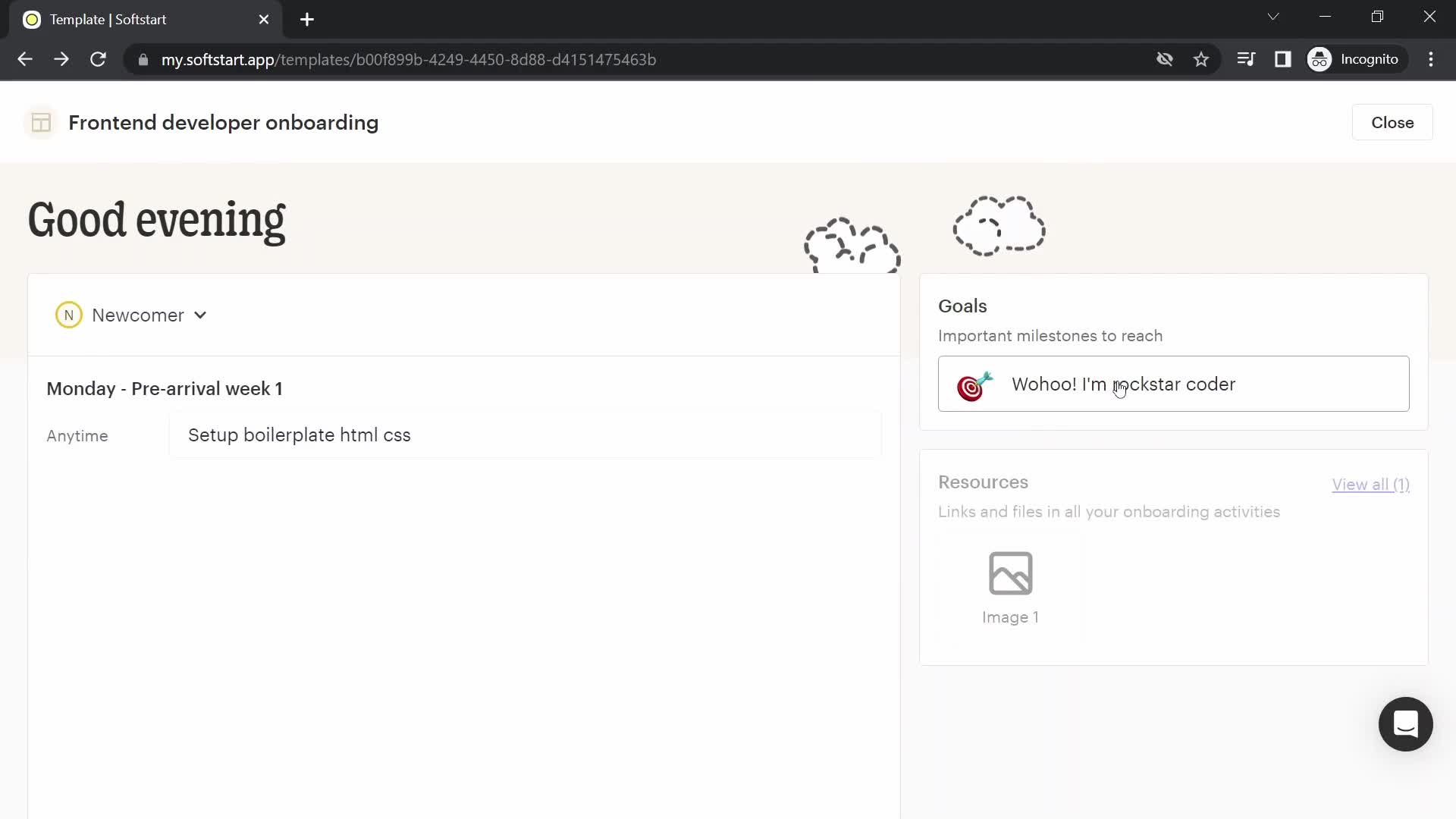Expand the browser tab list chevron
The height and width of the screenshot is (819, 1456).
coord(1274,17)
